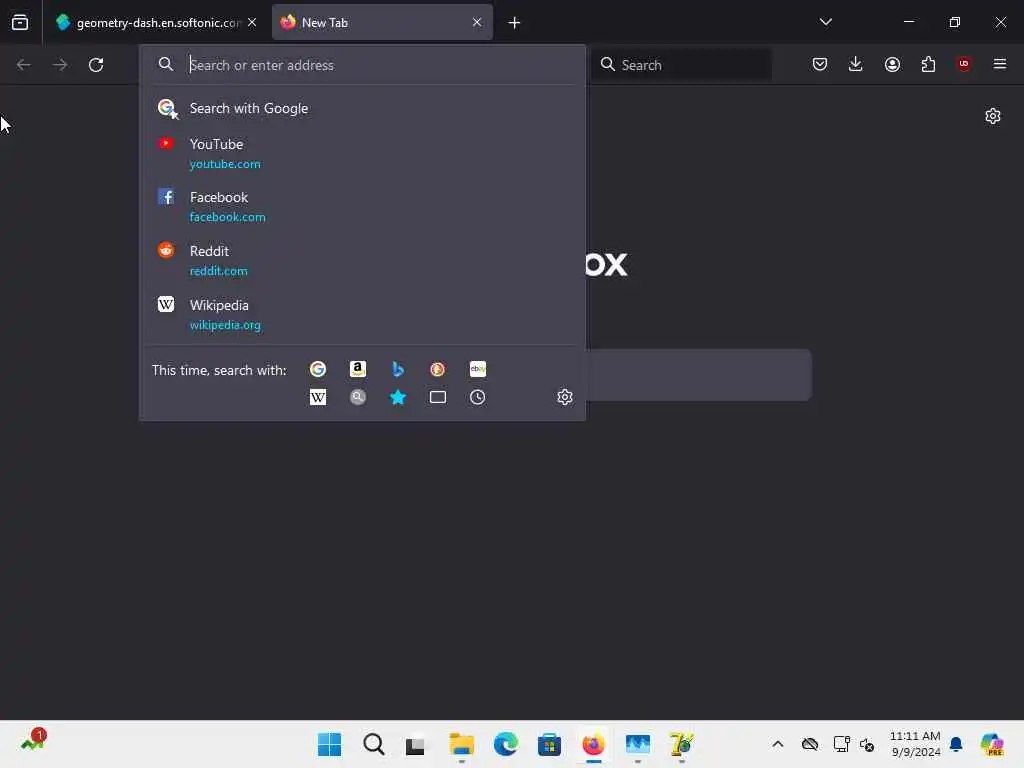Screen dimensions: 1024x768
Task: Expand the list all tabs chevron
Action: point(825,22)
